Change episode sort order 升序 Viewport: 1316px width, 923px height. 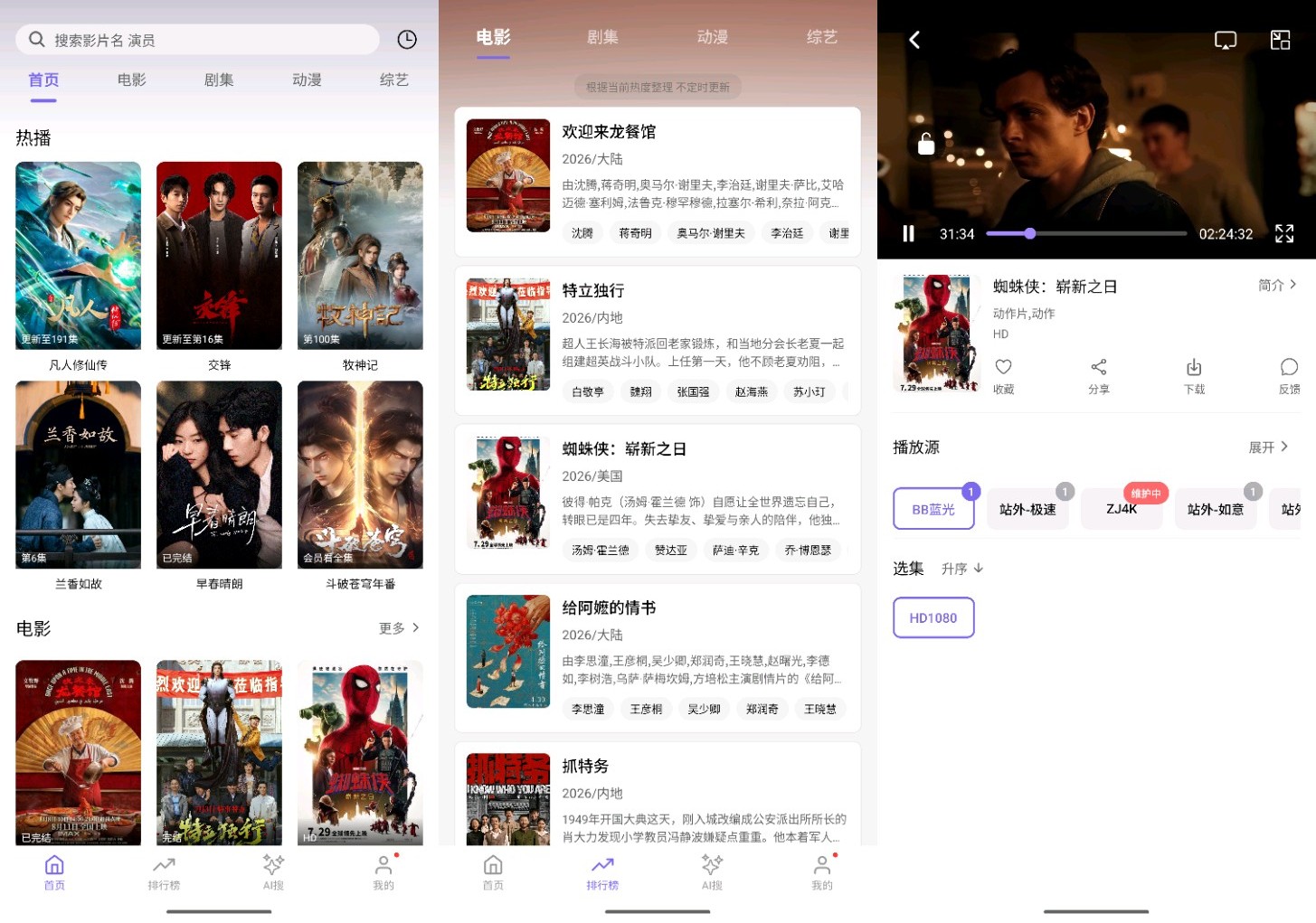[962, 569]
